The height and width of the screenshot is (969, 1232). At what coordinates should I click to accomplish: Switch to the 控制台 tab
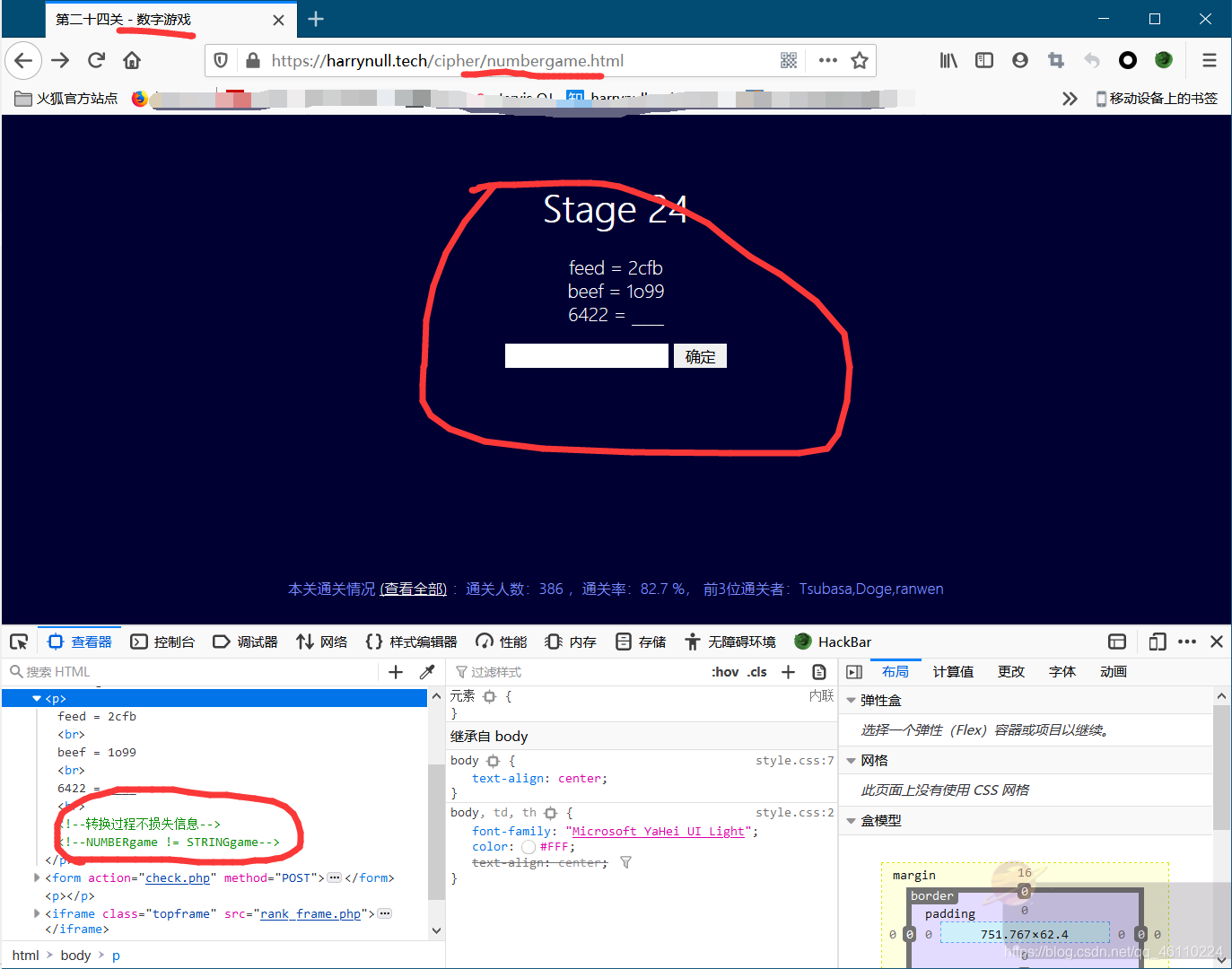[162, 642]
